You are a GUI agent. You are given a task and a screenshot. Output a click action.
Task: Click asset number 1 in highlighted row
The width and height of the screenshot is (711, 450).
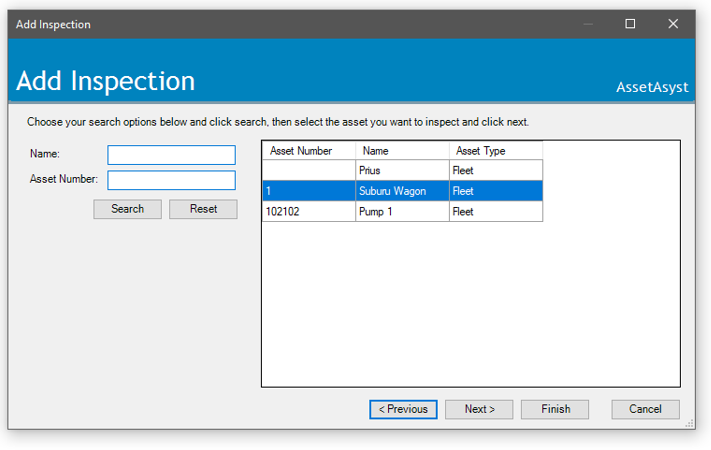click(308, 191)
